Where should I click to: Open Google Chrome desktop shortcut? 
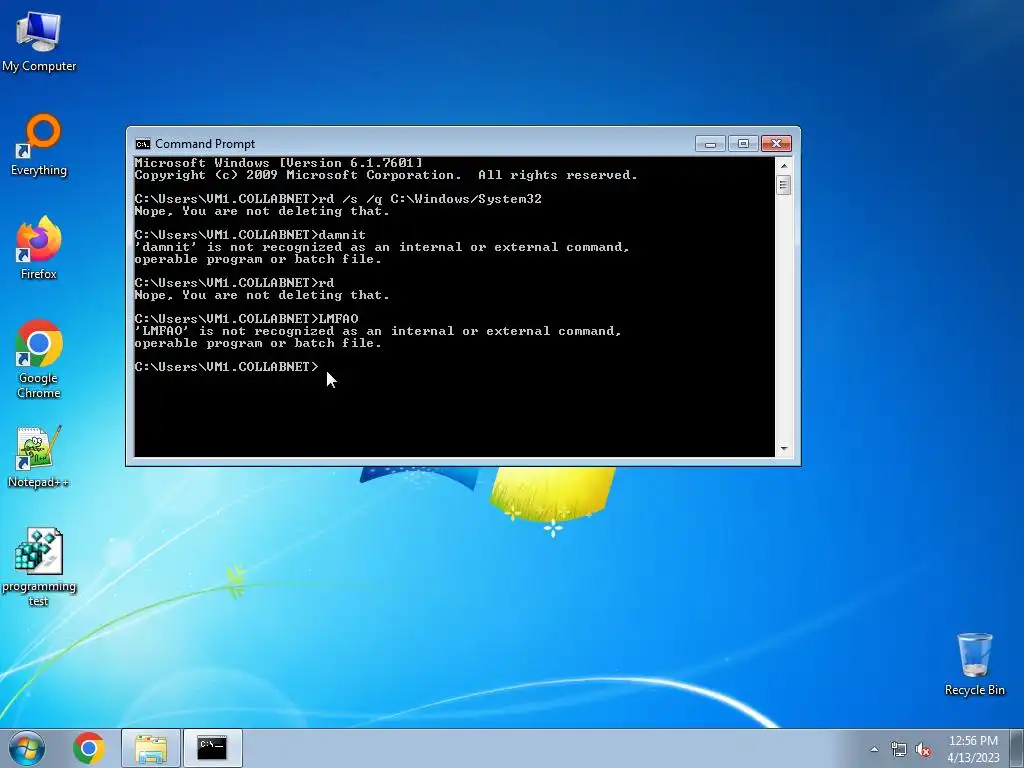(x=39, y=359)
